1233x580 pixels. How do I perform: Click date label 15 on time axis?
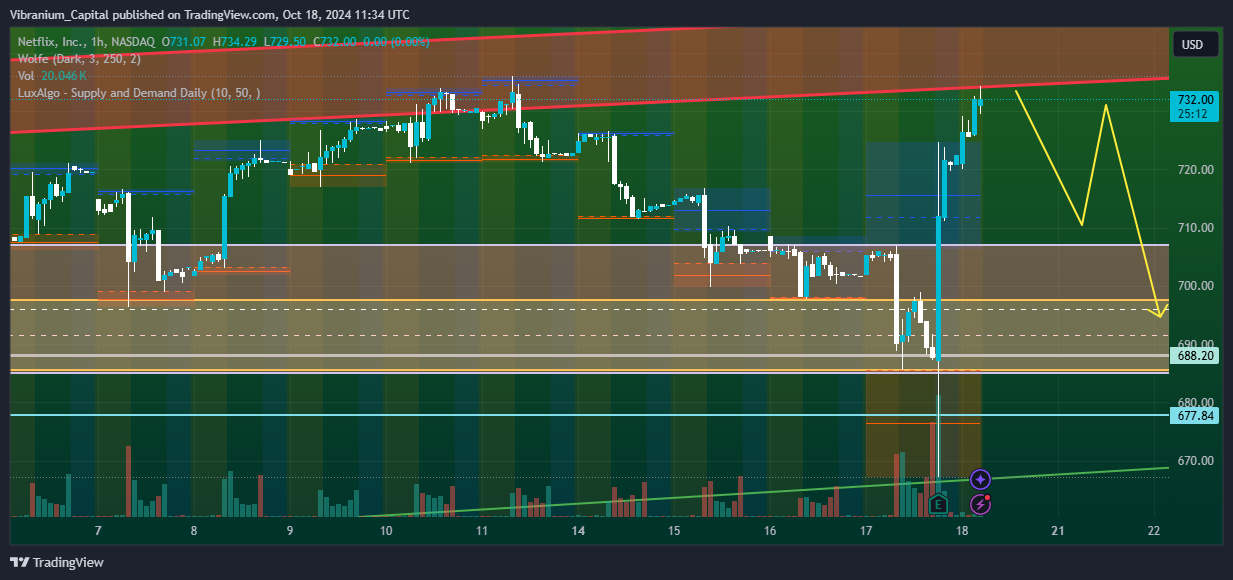pos(674,531)
